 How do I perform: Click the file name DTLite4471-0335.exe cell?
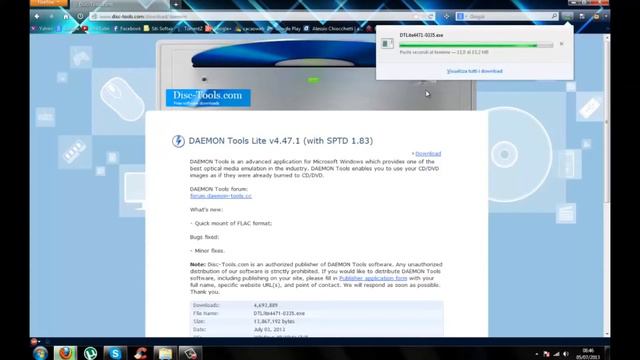click(x=279, y=313)
